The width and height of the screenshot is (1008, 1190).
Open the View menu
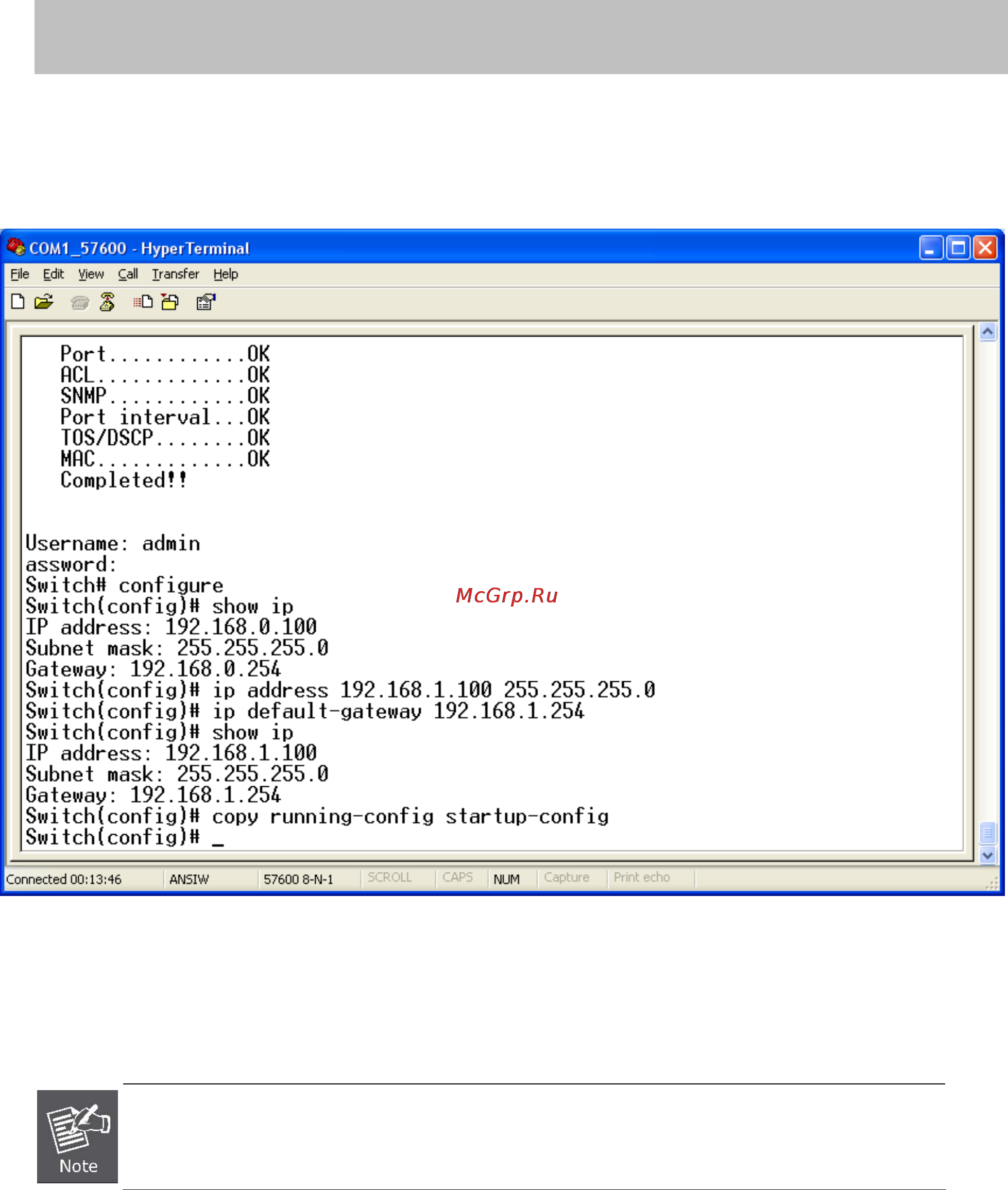(91, 273)
